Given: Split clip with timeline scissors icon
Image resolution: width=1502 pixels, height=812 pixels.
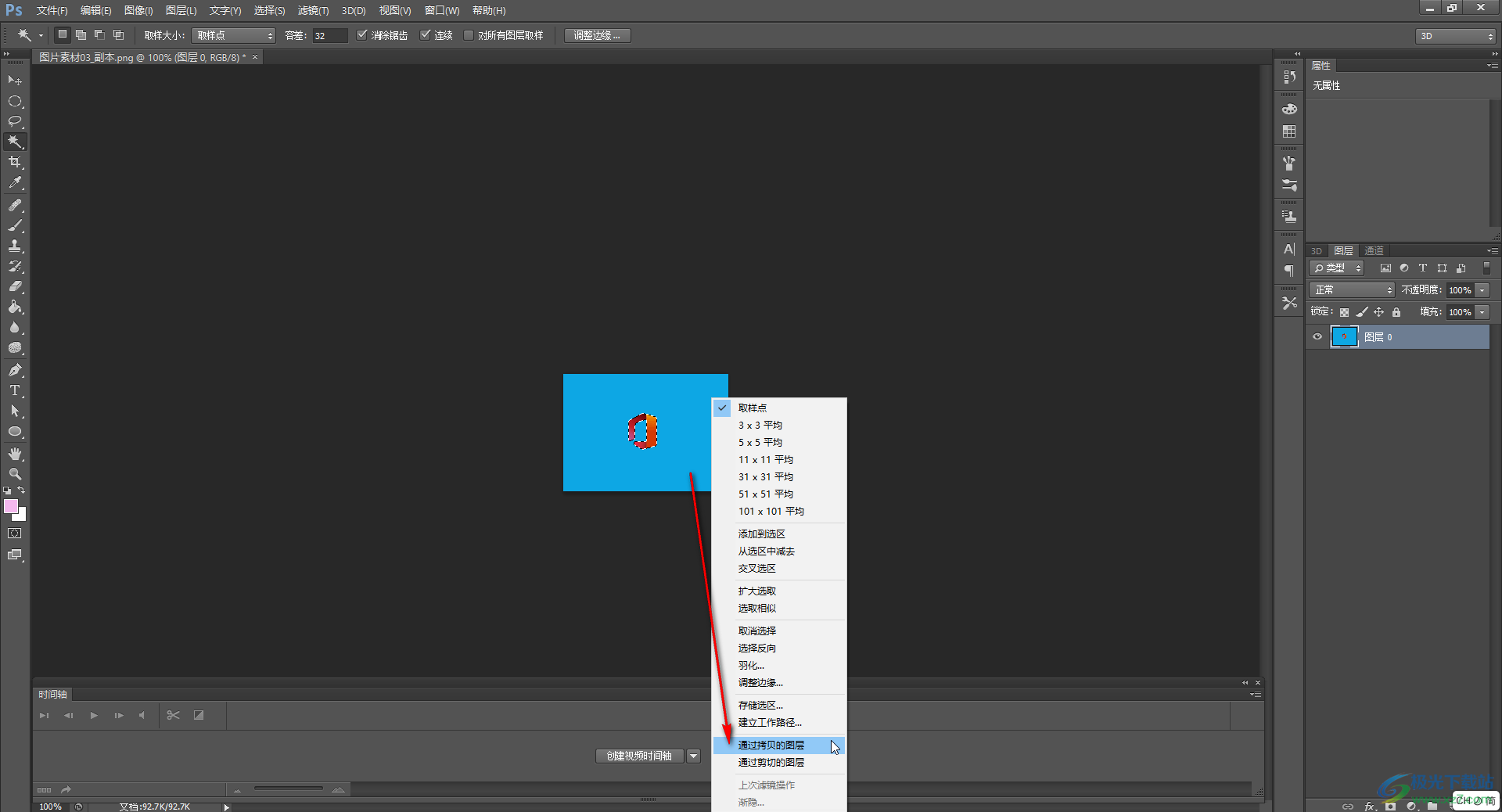Looking at the screenshot, I should click(173, 715).
